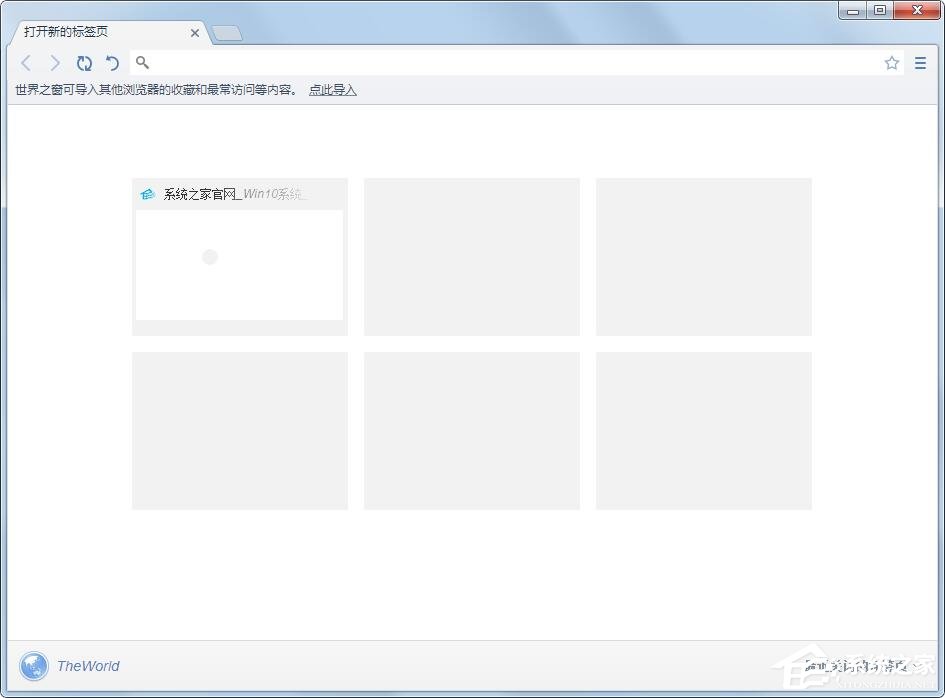Click the TheWorld globe logo
945x698 pixels.
34,666
